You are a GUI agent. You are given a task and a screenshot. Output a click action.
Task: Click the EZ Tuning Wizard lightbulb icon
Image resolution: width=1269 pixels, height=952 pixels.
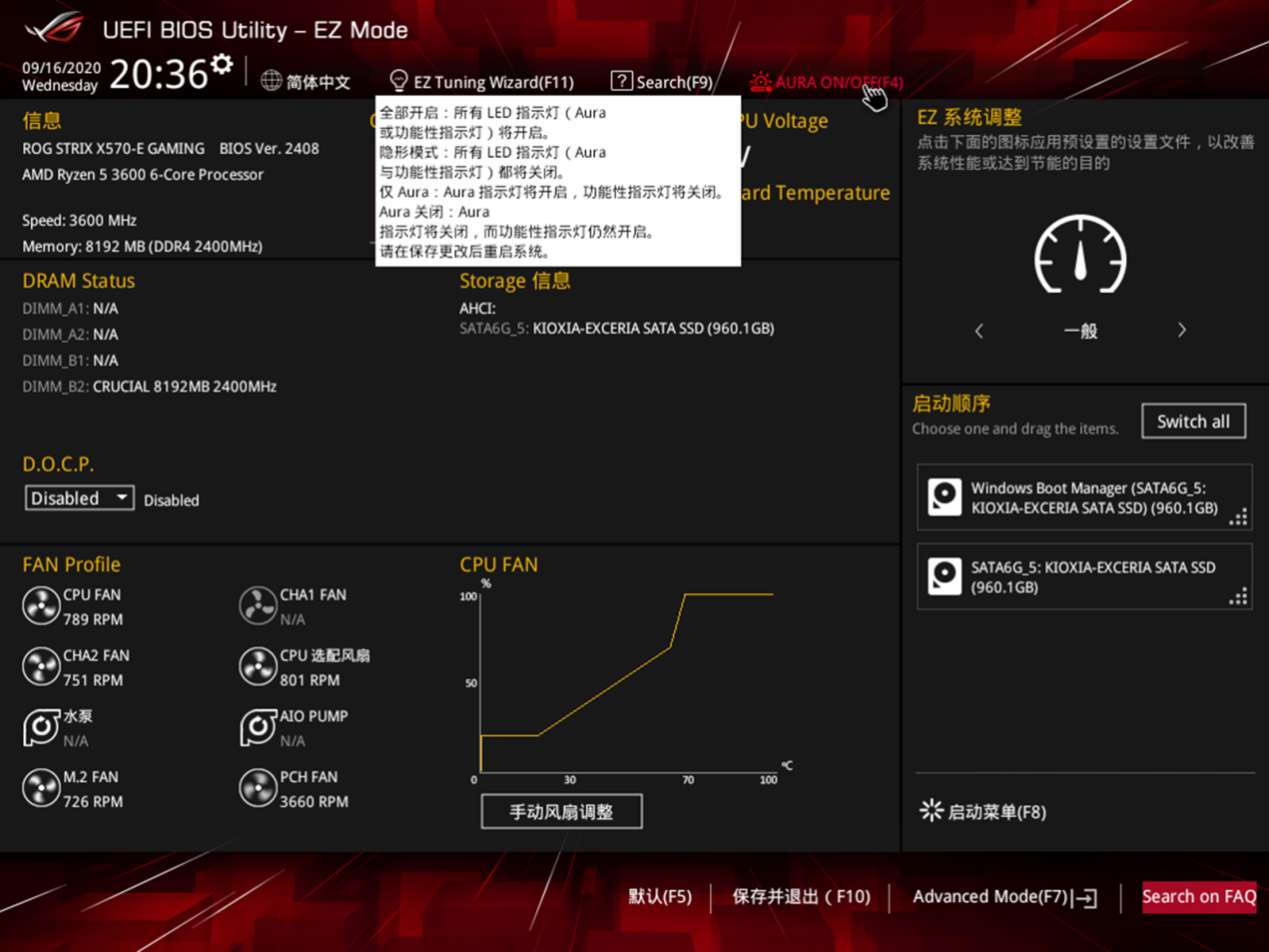[x=398, y=81]
